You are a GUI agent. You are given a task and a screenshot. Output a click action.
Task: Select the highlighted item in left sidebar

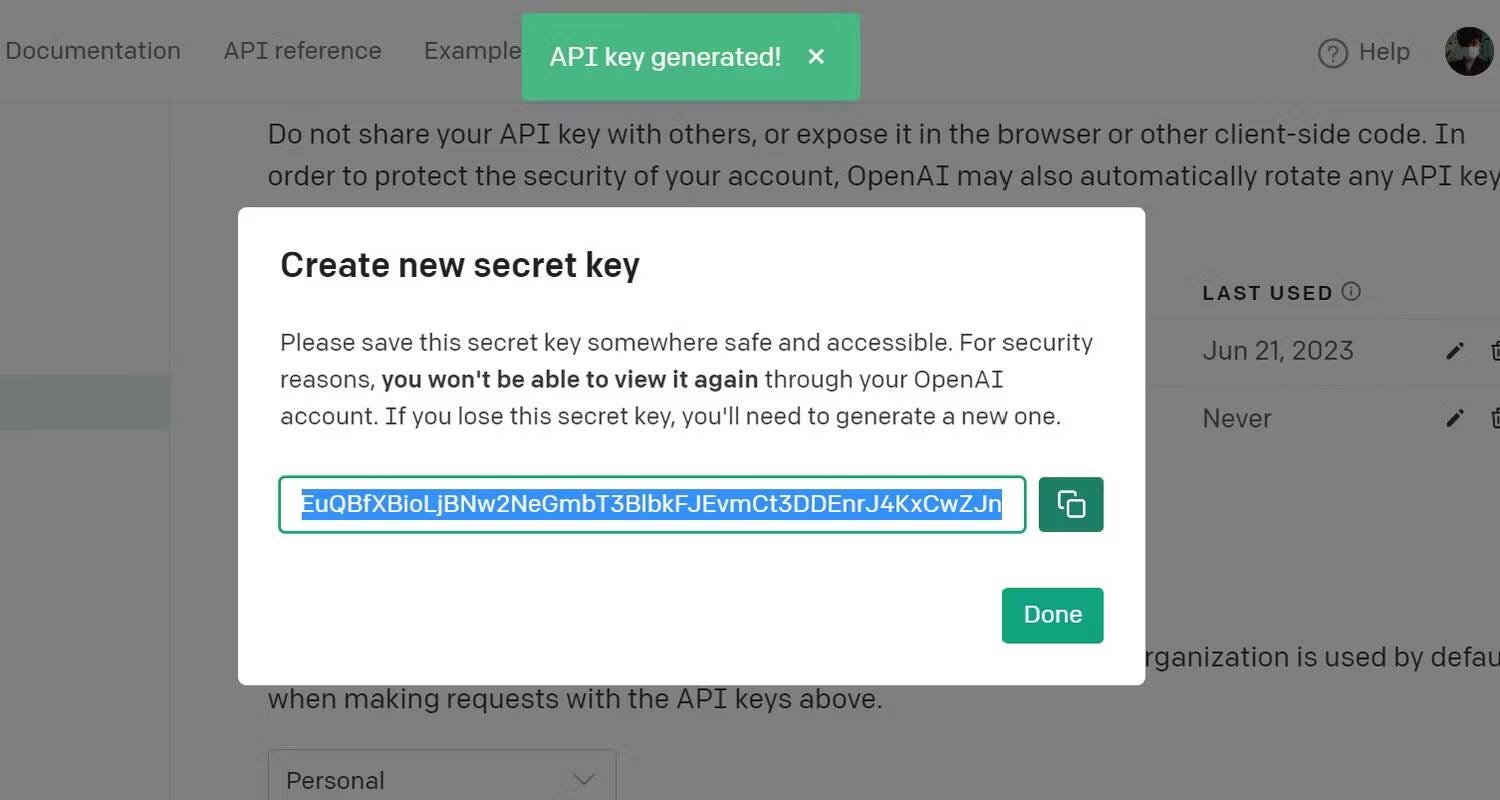click(x=84, y=403)
